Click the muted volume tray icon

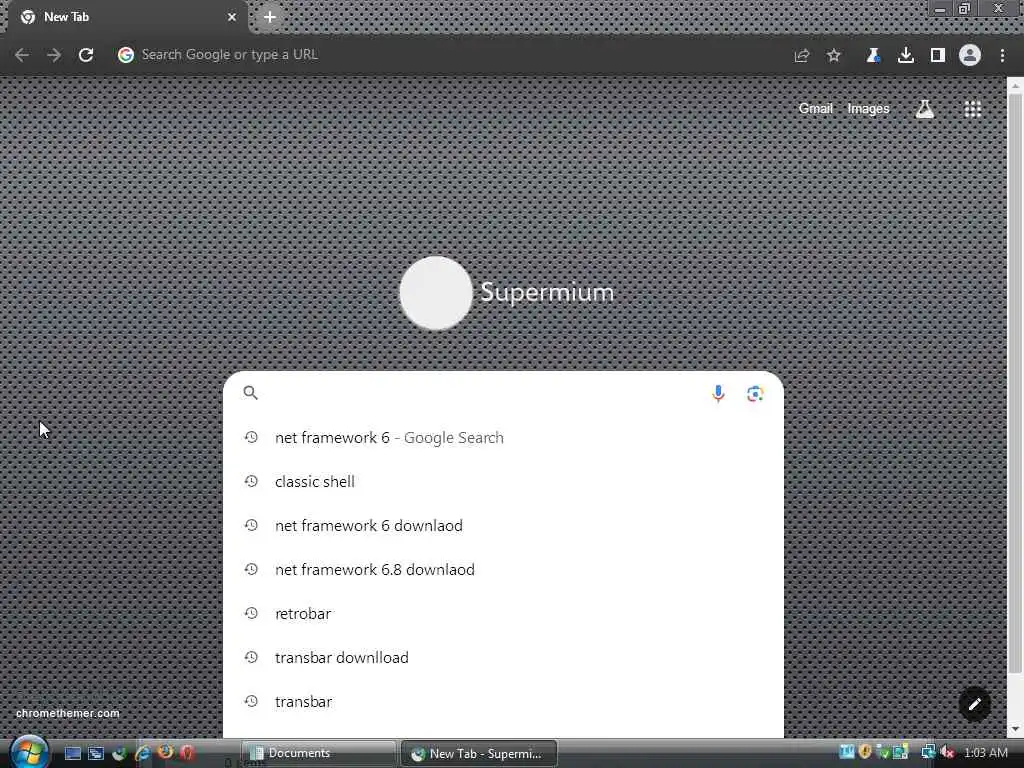[x=947, y=752]
